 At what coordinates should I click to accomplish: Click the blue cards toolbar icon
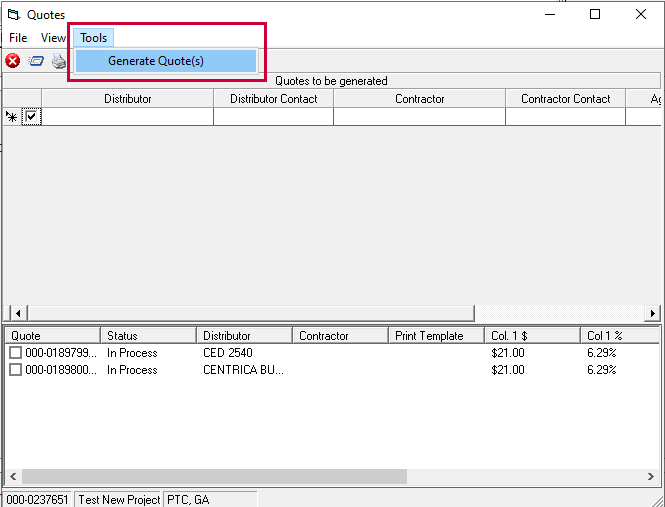36,61
